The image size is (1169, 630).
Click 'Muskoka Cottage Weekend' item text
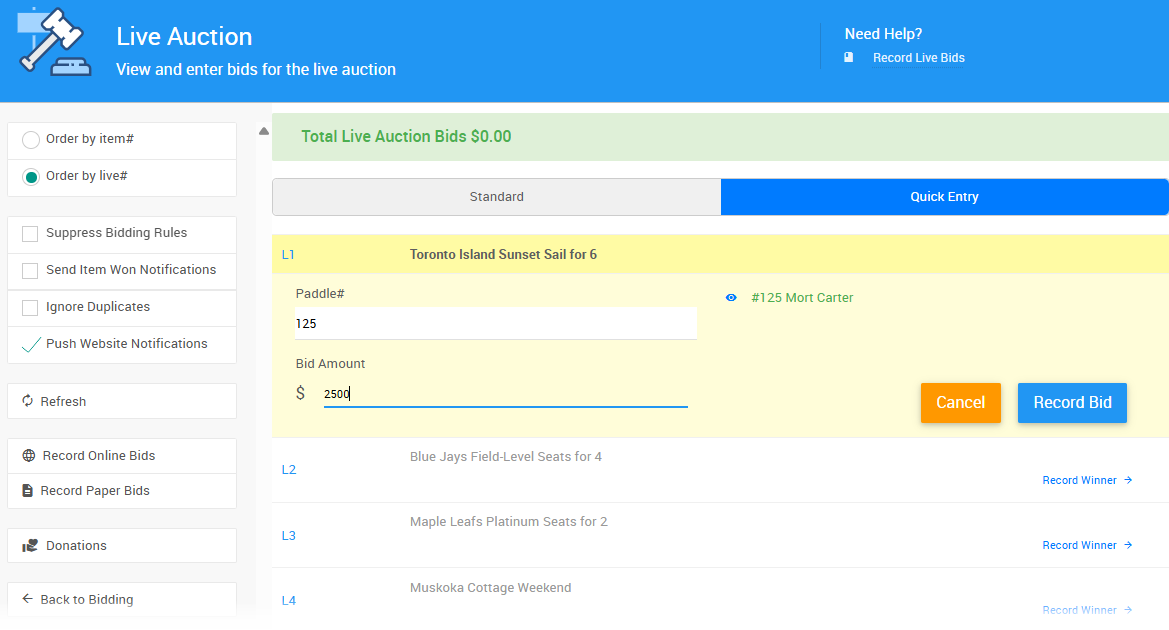point(491,588)
